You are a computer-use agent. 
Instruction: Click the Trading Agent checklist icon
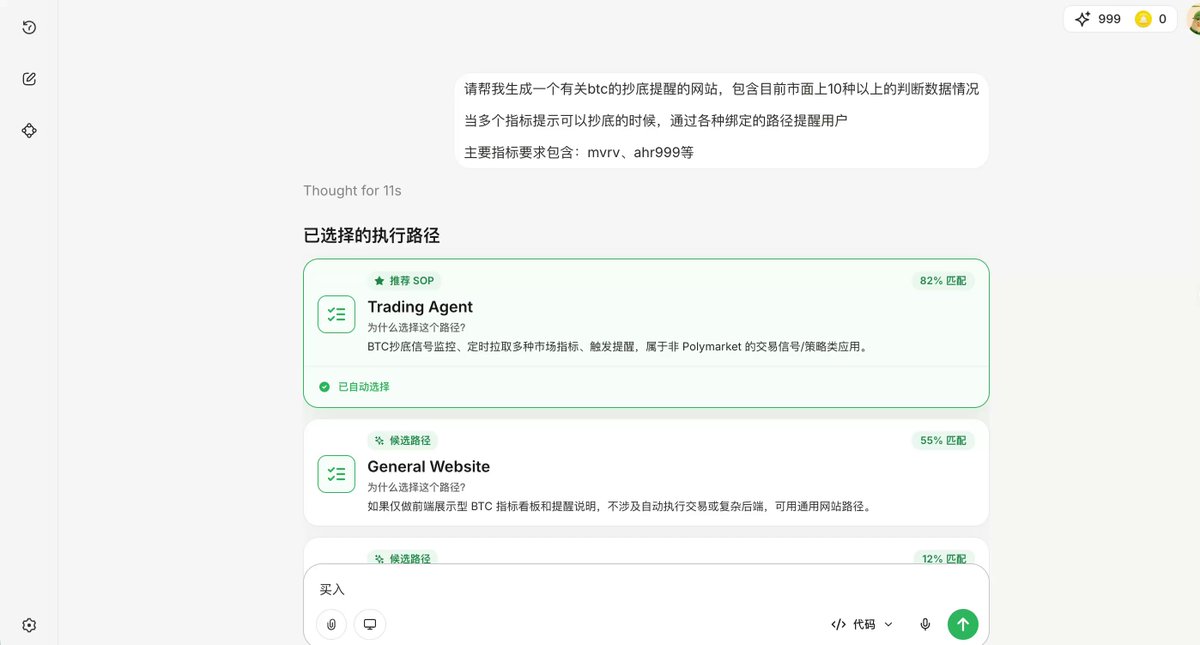336,314
